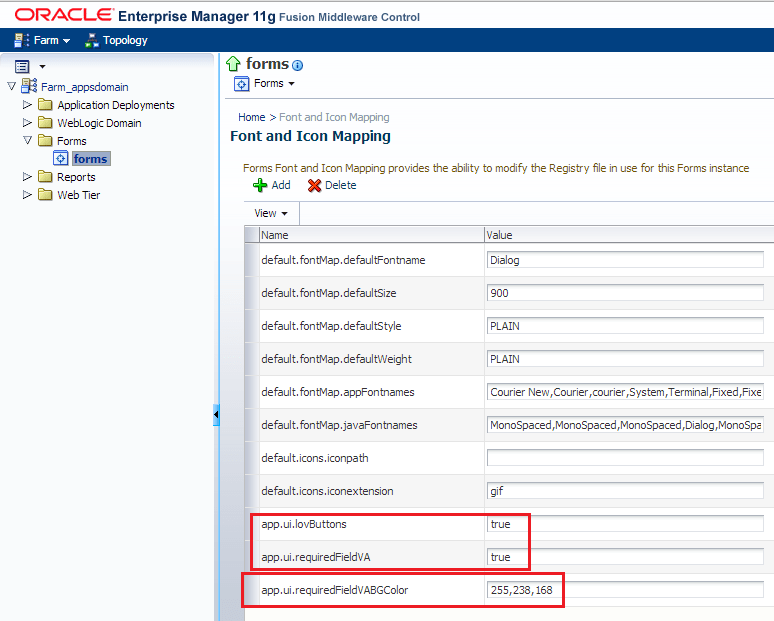The width and height of the screenshot is (774, 621).
Task: Select Web Tier tree item
Action: 78,195
